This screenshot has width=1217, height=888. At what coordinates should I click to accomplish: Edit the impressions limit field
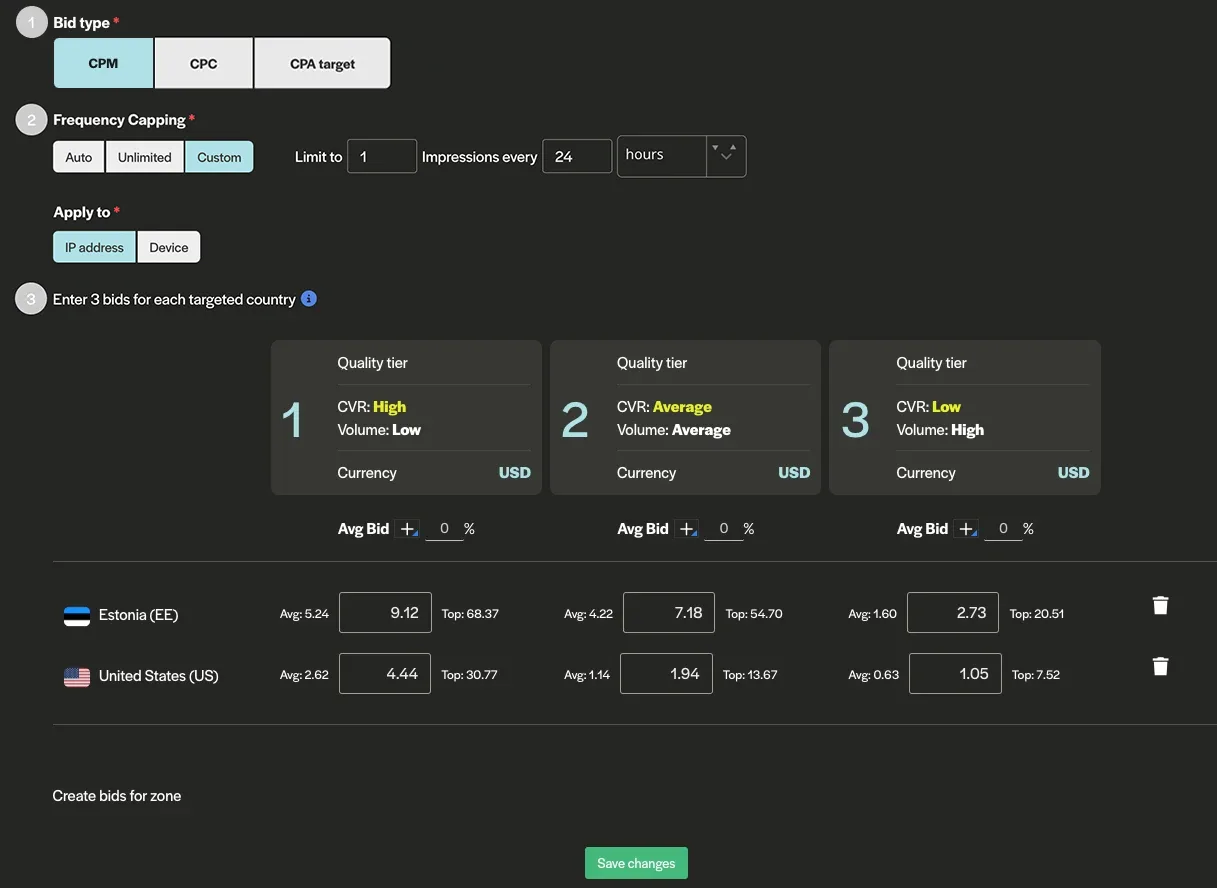coord(381,157)
